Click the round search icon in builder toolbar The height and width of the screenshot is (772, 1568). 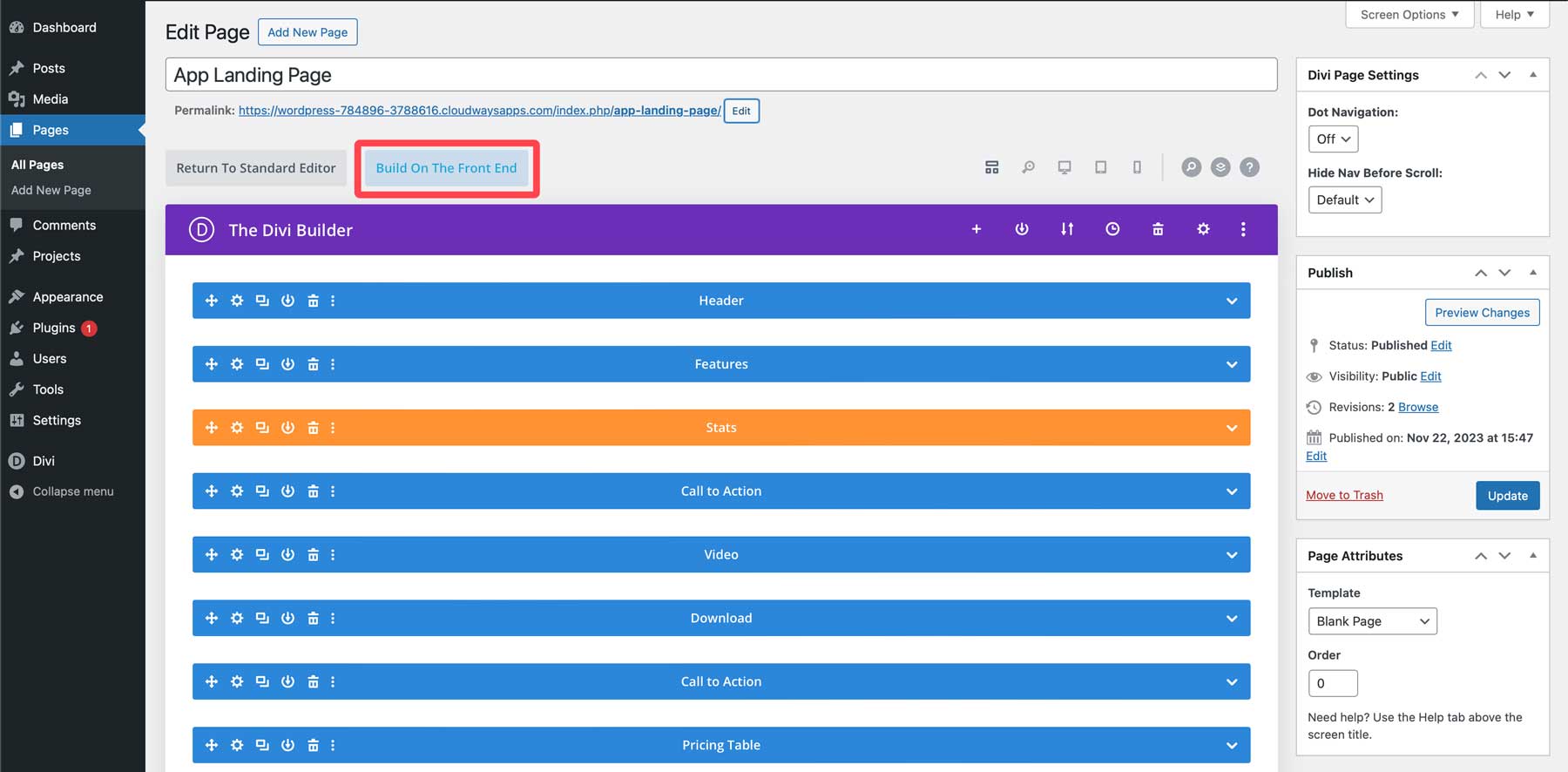click(x=1191, y=167)
